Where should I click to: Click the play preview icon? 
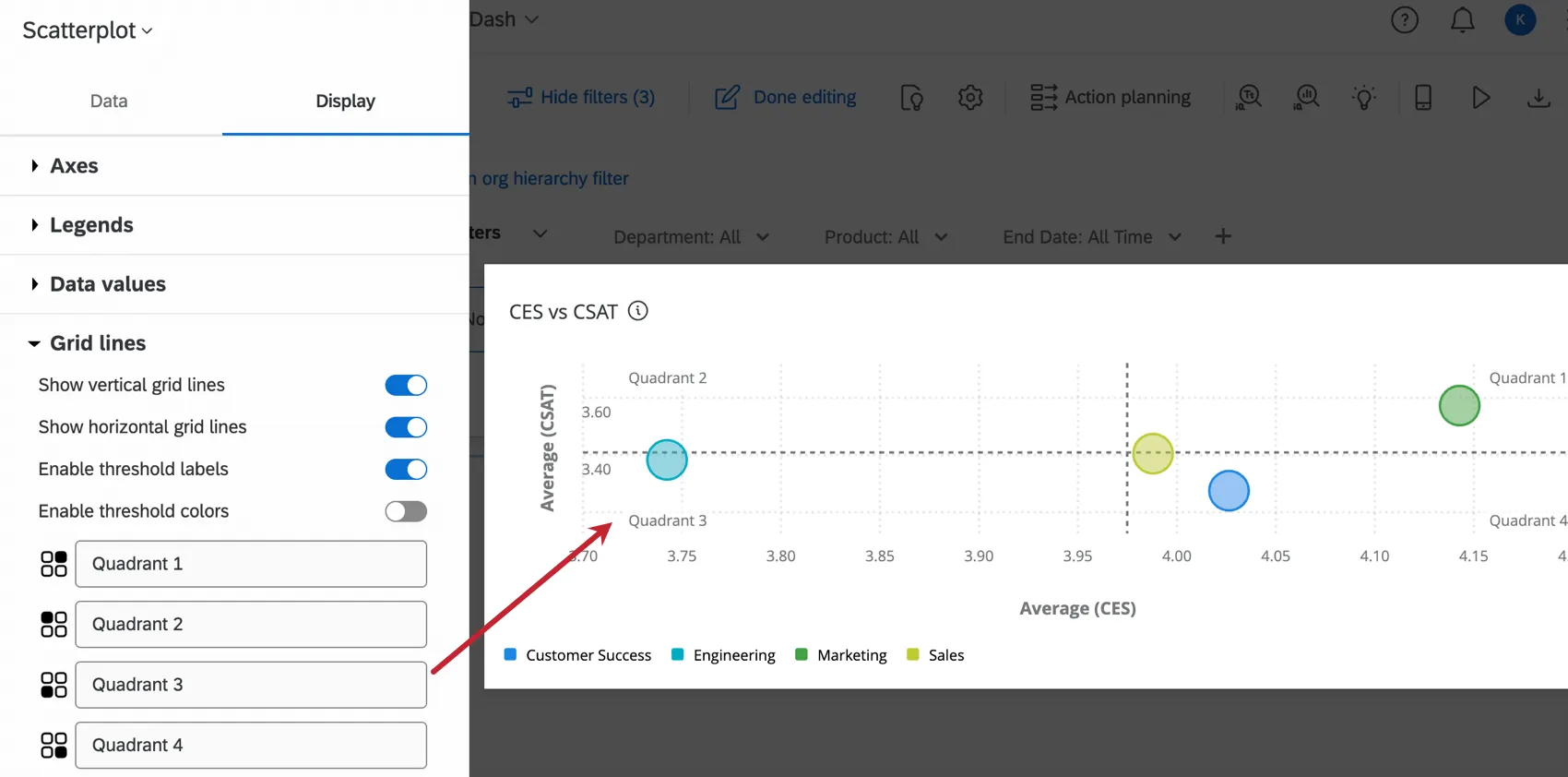point(1480,97)
